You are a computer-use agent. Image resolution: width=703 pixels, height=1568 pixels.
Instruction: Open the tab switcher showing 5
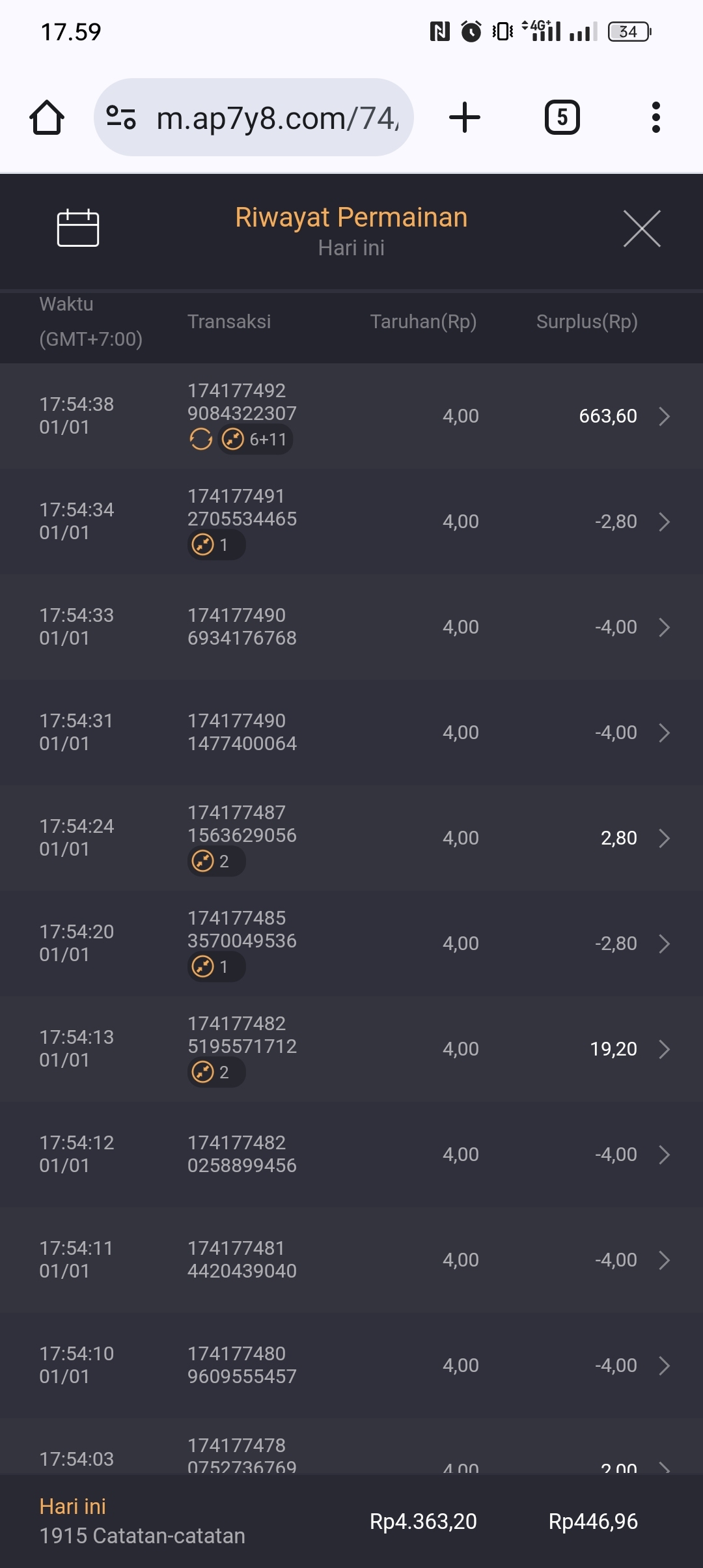click(562, 118)
